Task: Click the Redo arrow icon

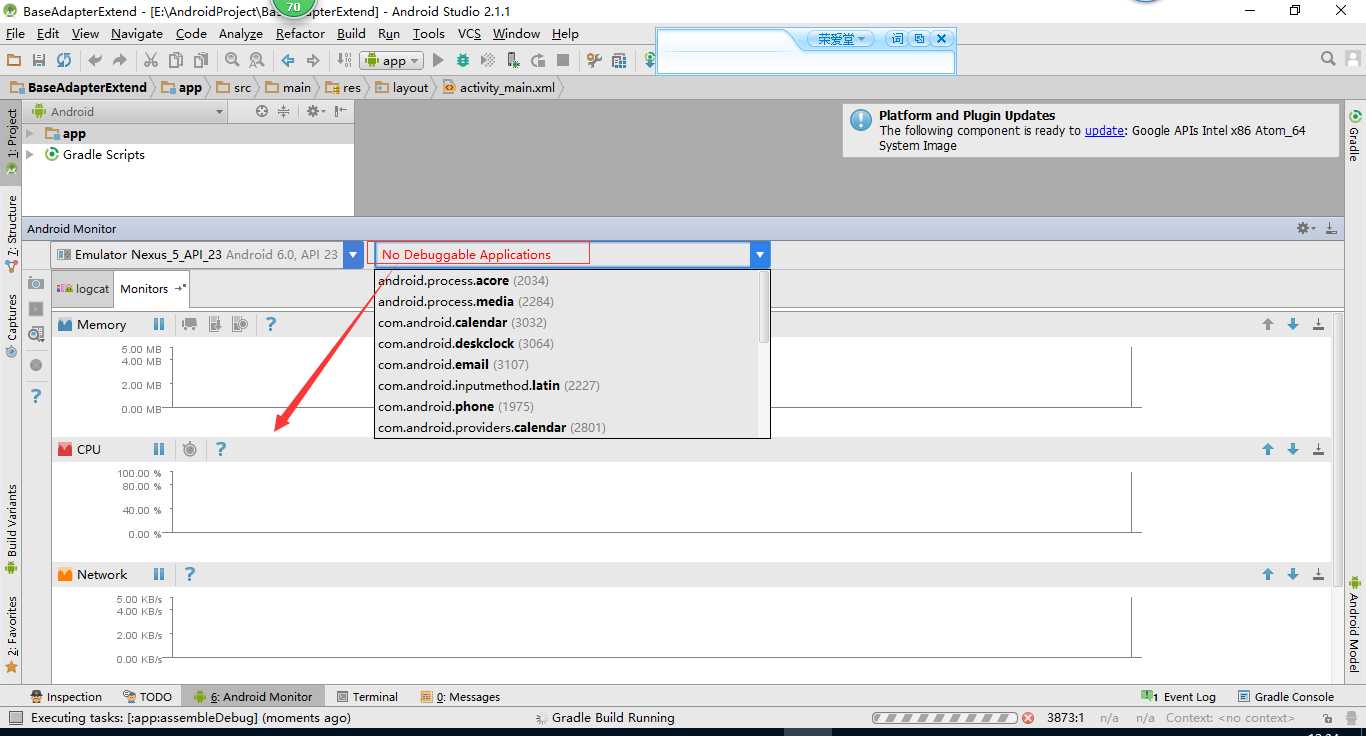Action: pos(119,60)
